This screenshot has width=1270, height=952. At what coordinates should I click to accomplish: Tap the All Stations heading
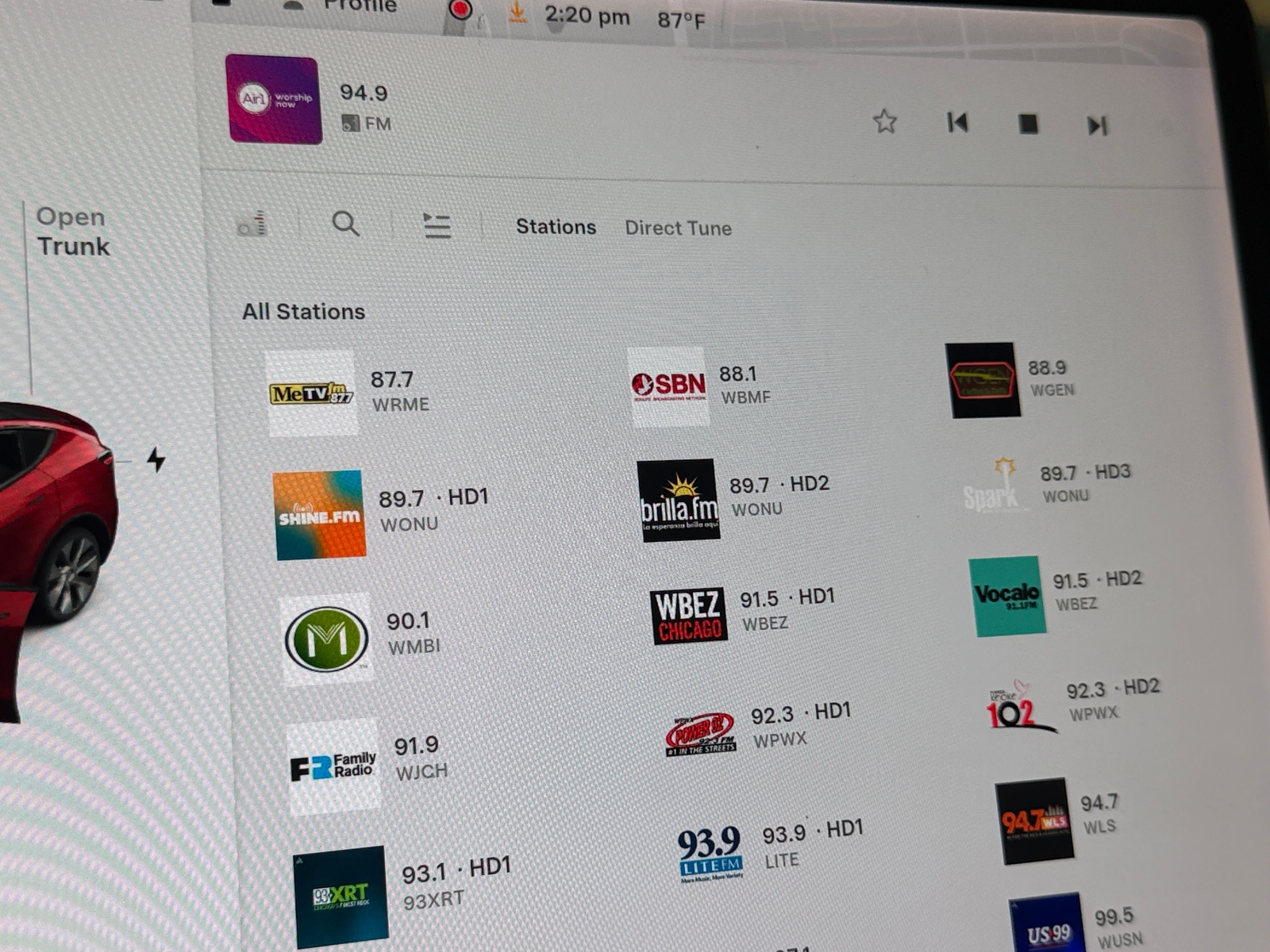[x=303, y=311]
